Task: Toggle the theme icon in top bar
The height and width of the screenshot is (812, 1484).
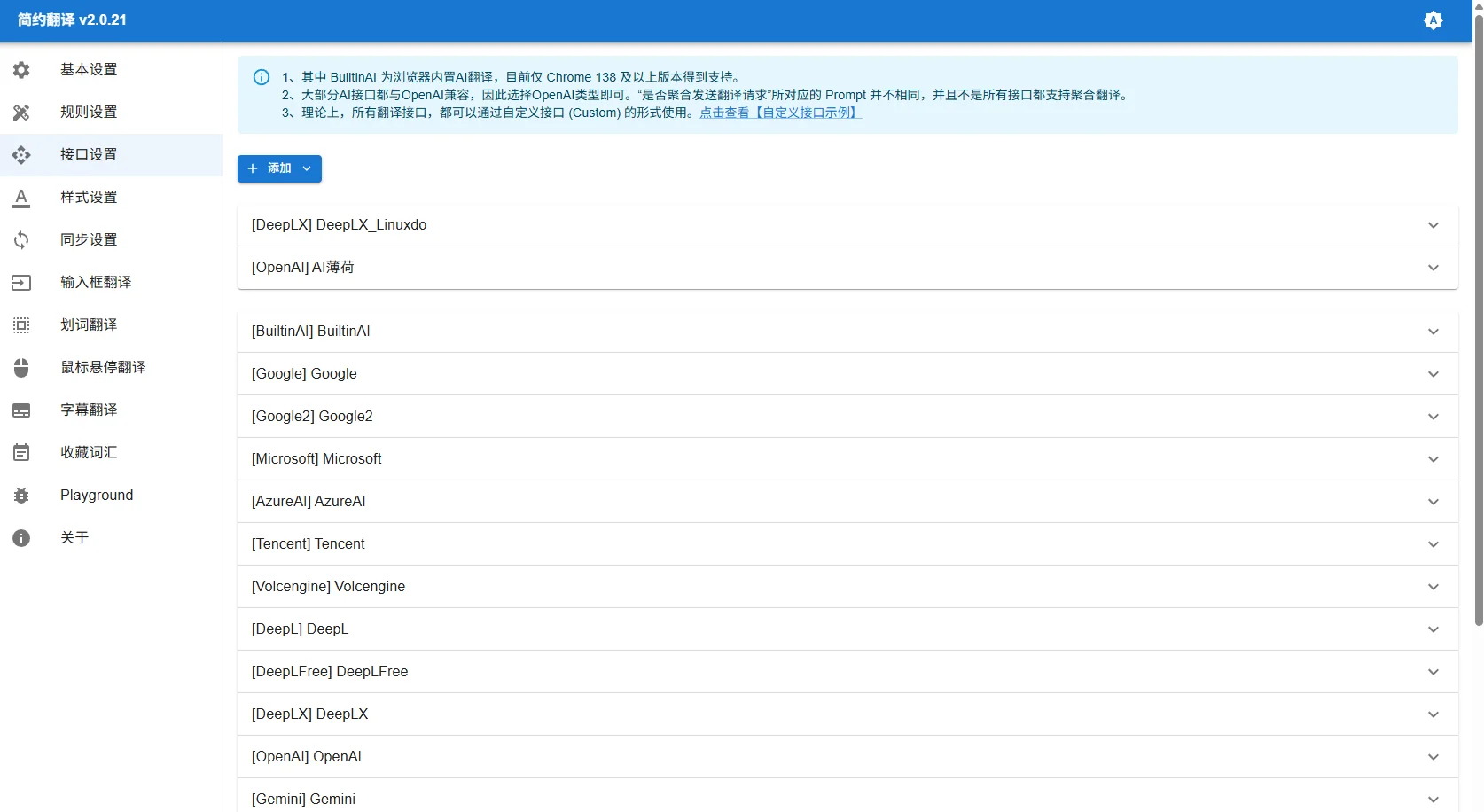Action: point(1433,20)
